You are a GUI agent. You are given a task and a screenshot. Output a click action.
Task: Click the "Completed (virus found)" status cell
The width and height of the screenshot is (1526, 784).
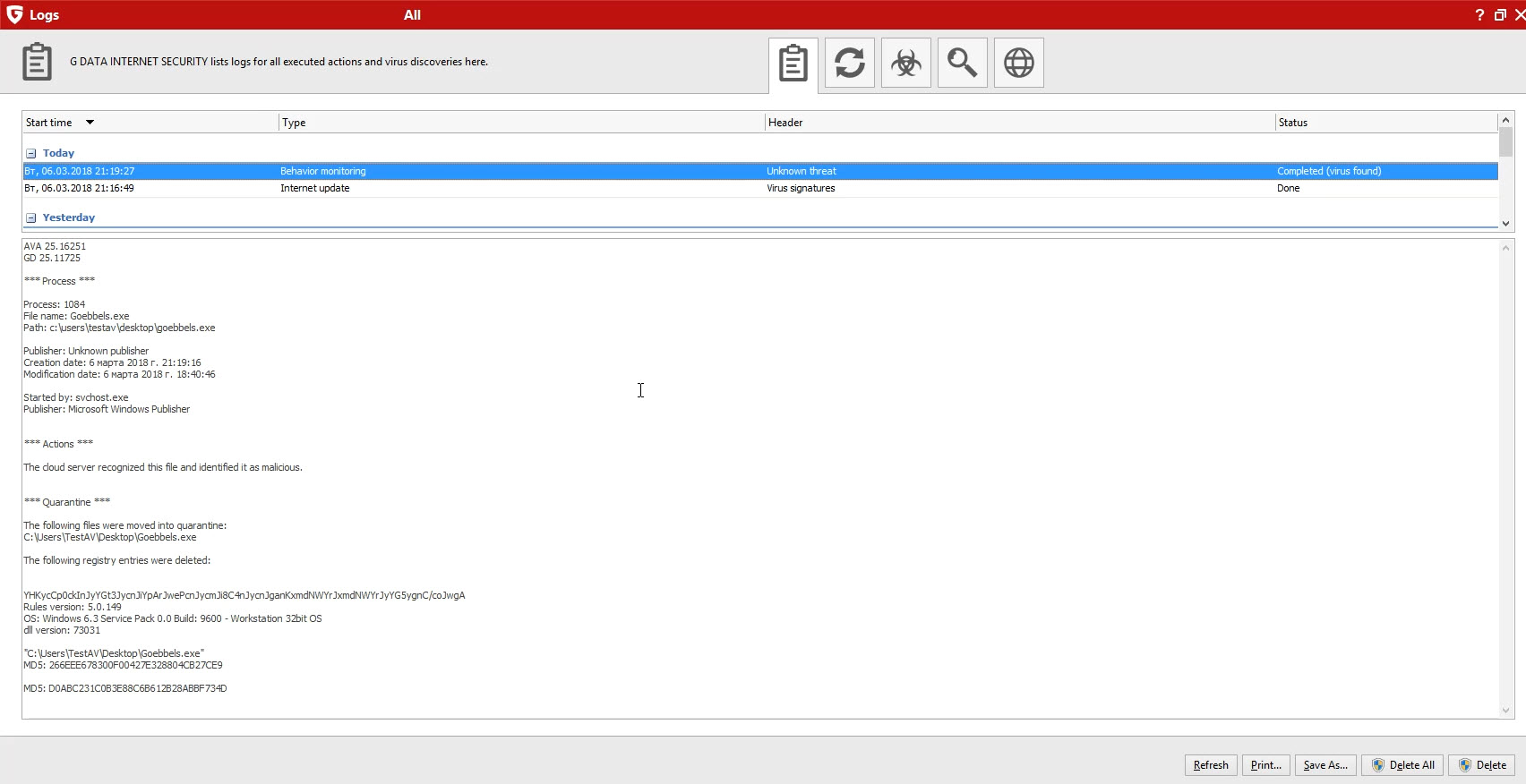pyautogui.click(x=1329, y=171)
